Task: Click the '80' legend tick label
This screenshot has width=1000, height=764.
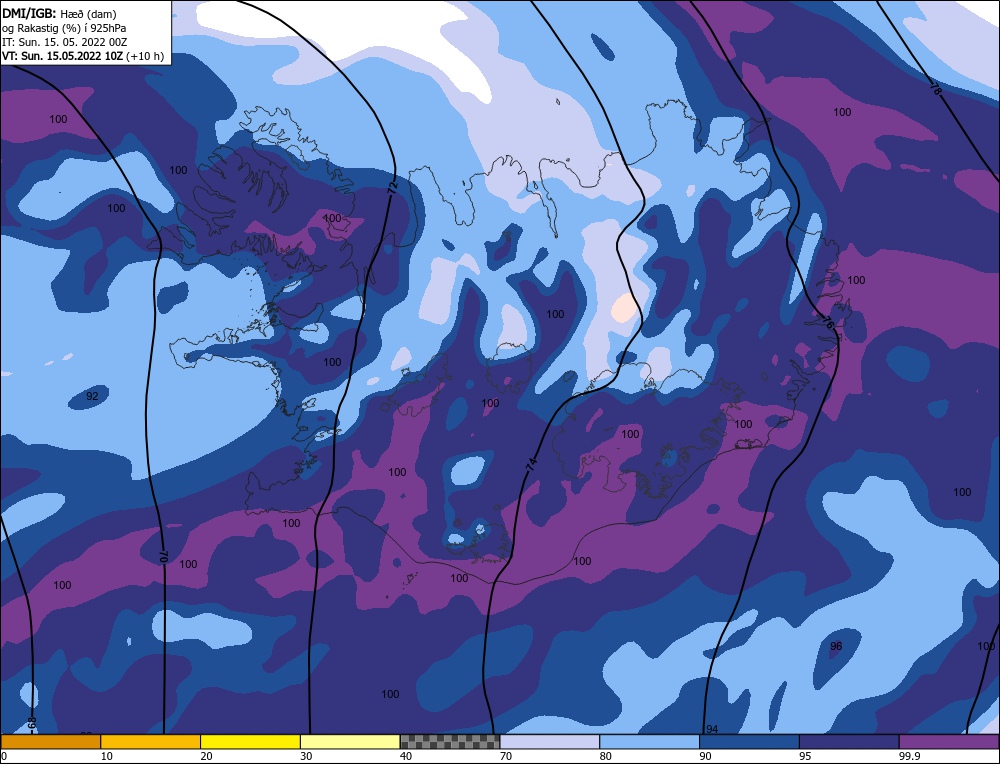Action: (x=606, y=756)
